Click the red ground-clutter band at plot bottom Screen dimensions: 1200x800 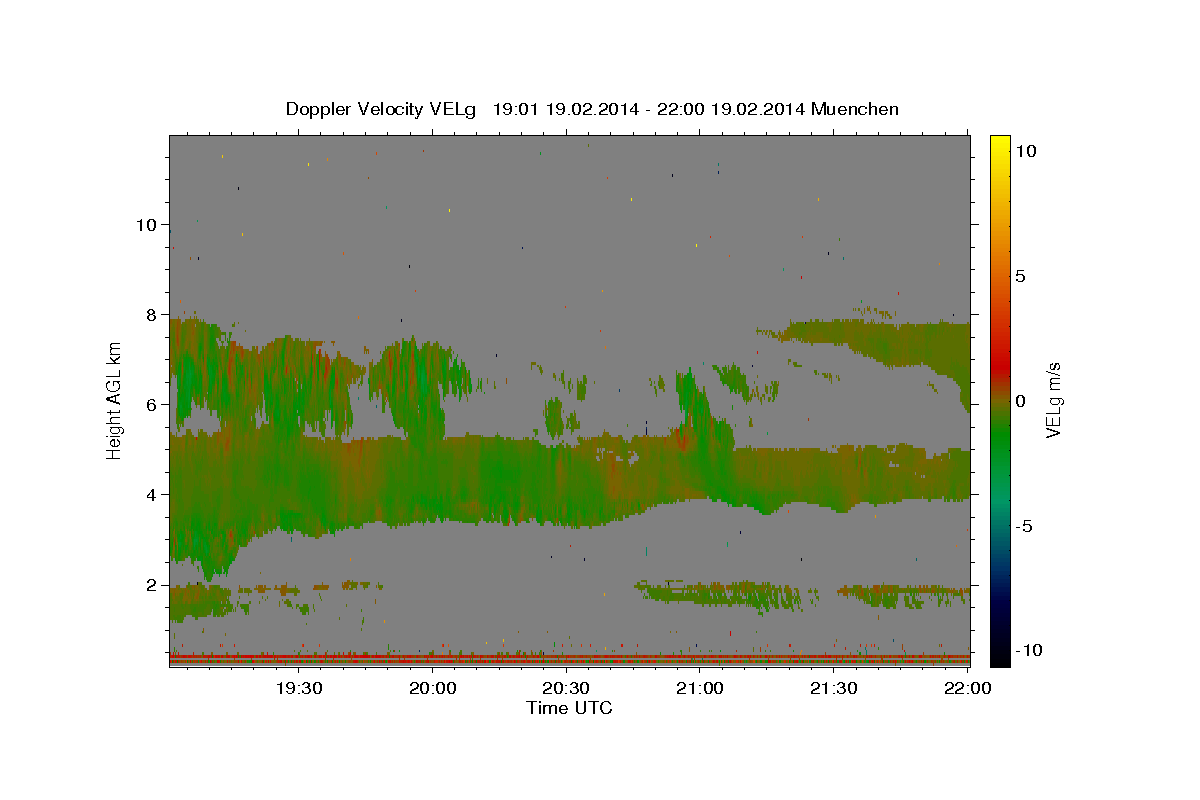569,659
